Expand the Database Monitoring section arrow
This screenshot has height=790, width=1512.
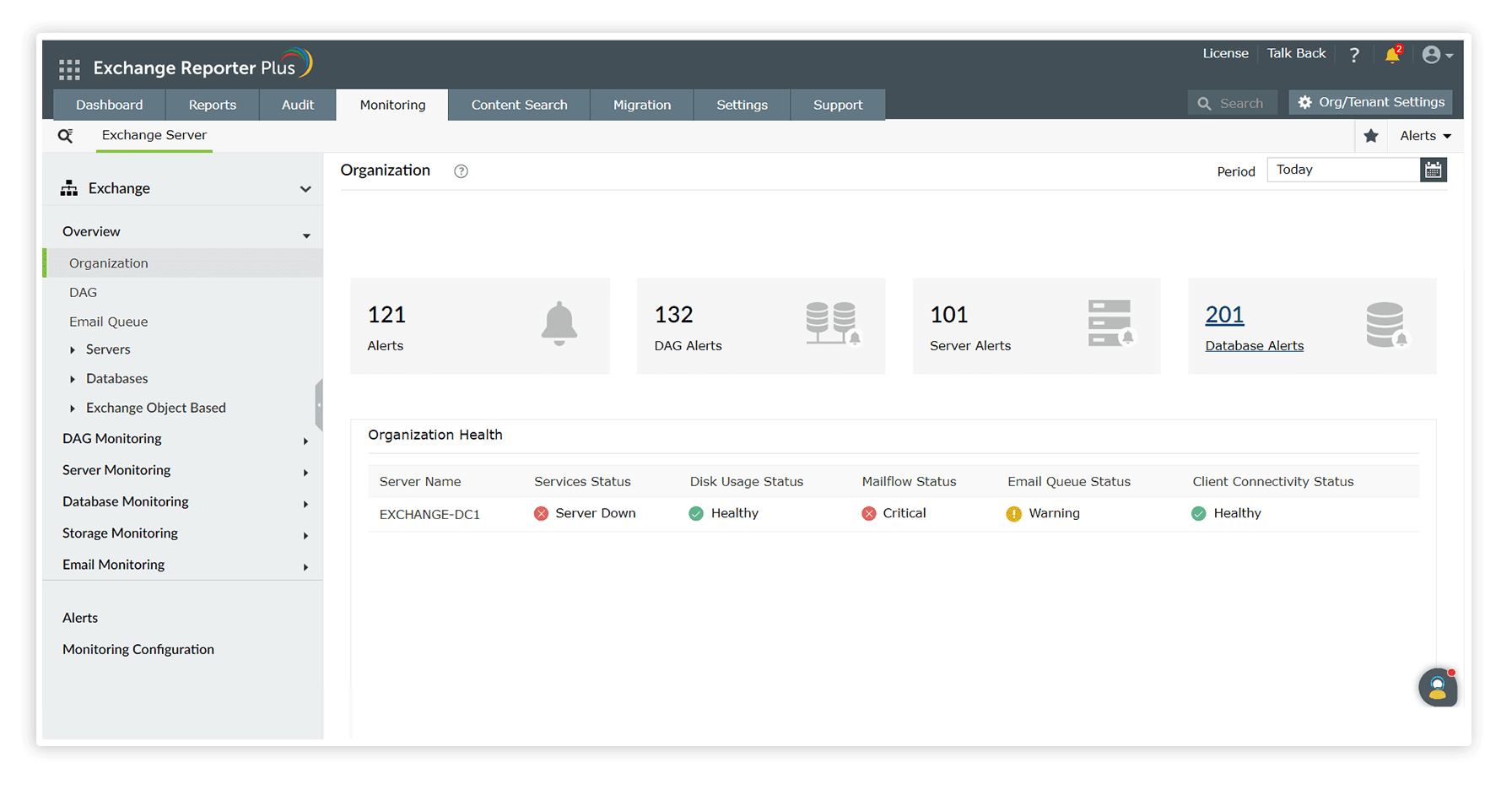(305, 505)
